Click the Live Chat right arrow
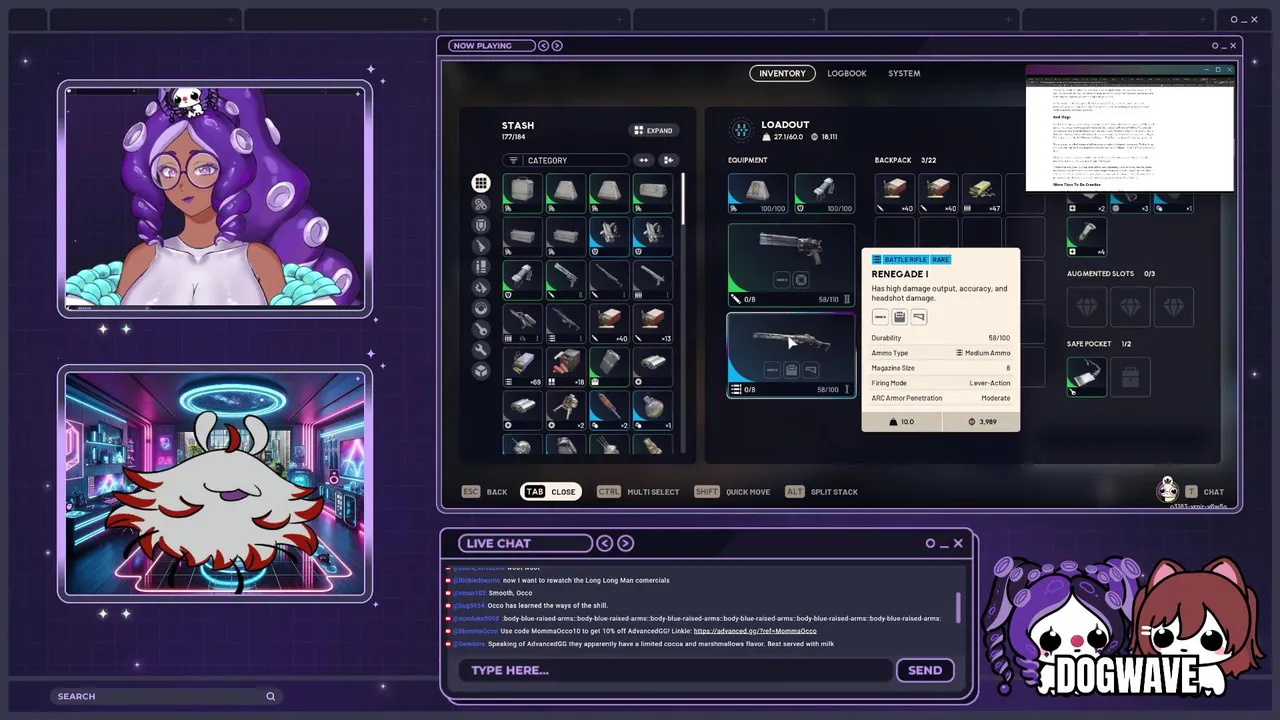This screenshot has width=1280, height=720. pos(626,543)
